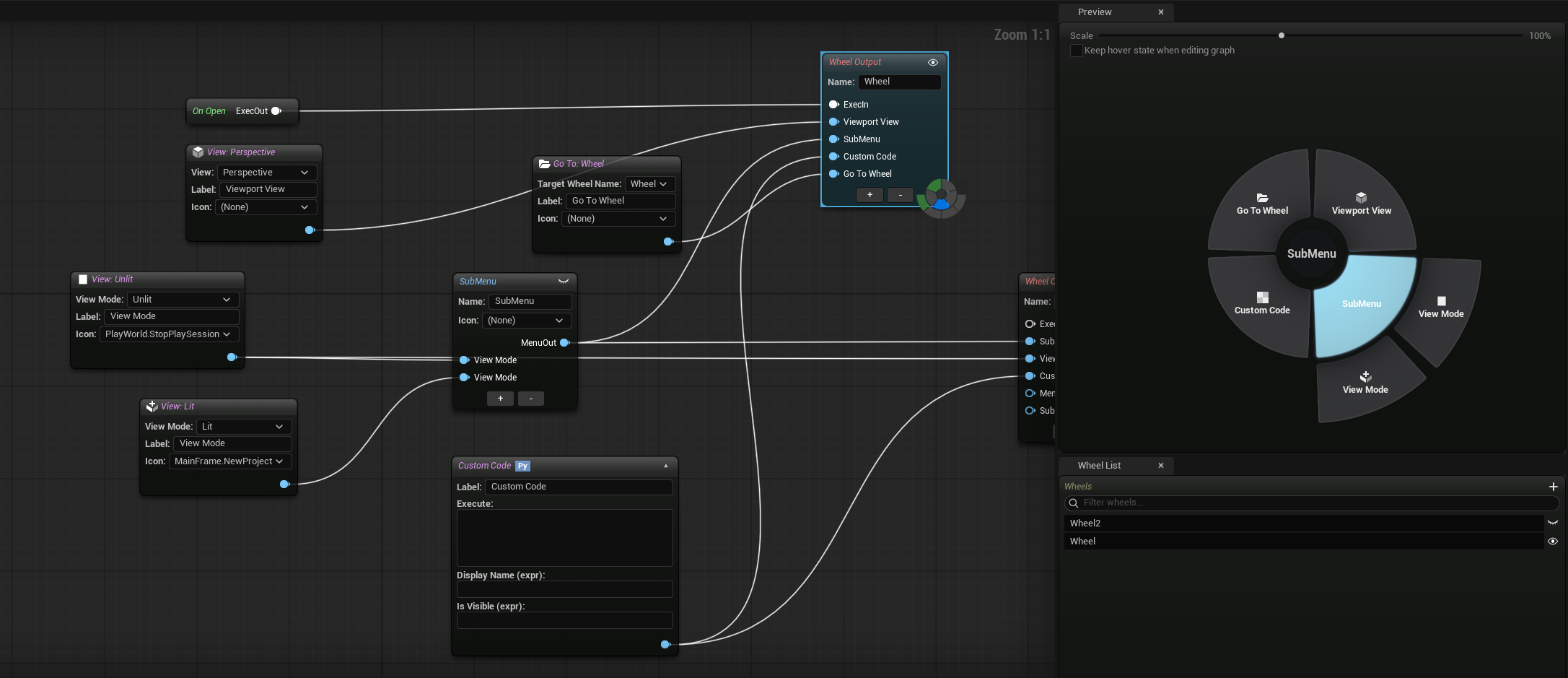Switch to the Wheel List tab
Image resolution: width=1568 pixels, height=678 pixels.
[1100, 465]
